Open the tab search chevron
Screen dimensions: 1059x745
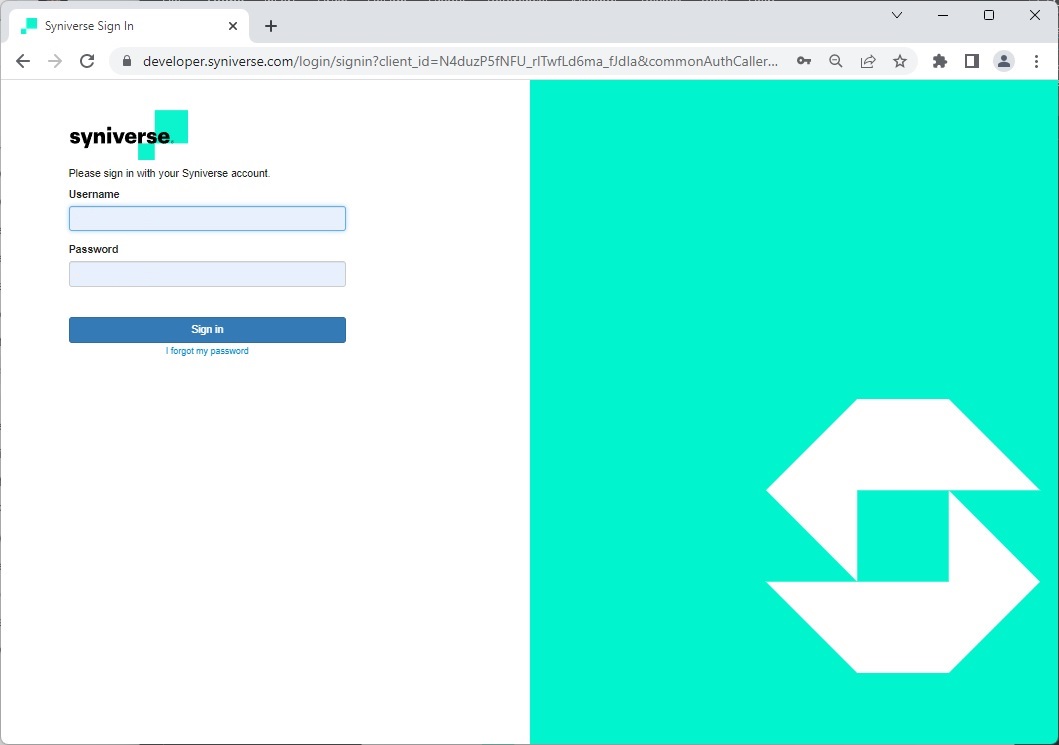pyautogui.click(x=897, y=15)
